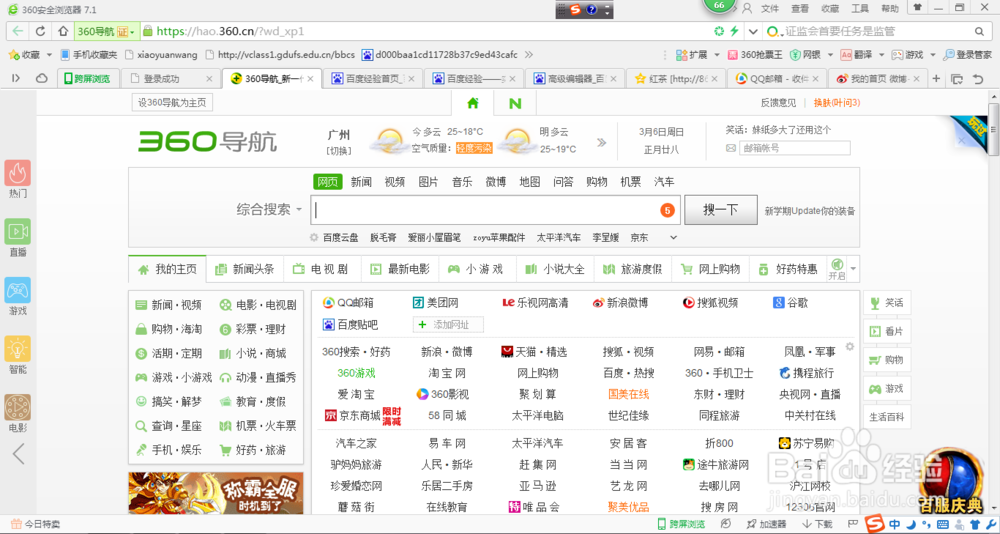
Task: Open new tab with the plus button
Action: coord(936,78)
